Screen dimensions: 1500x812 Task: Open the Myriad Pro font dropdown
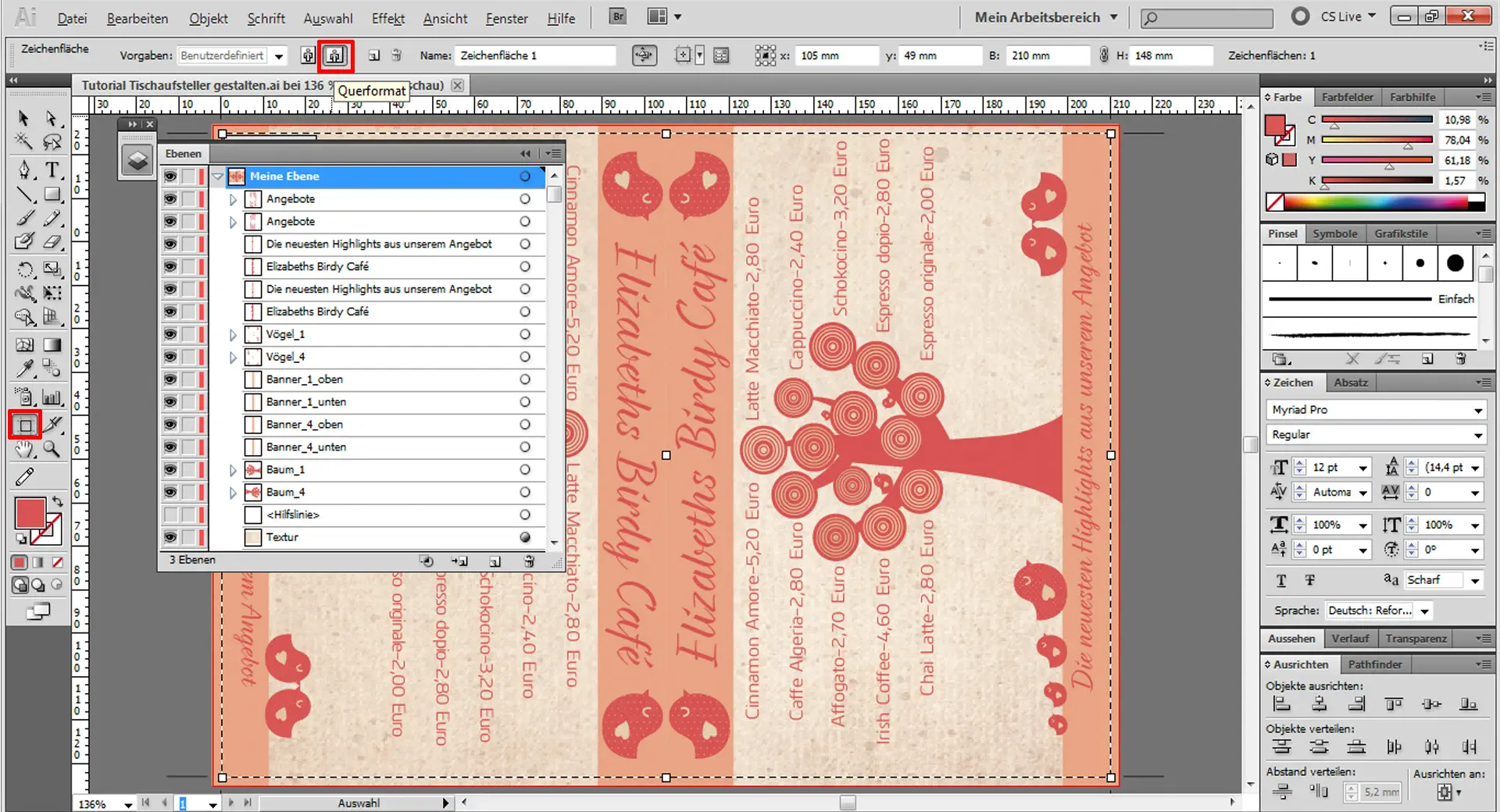1477,410
